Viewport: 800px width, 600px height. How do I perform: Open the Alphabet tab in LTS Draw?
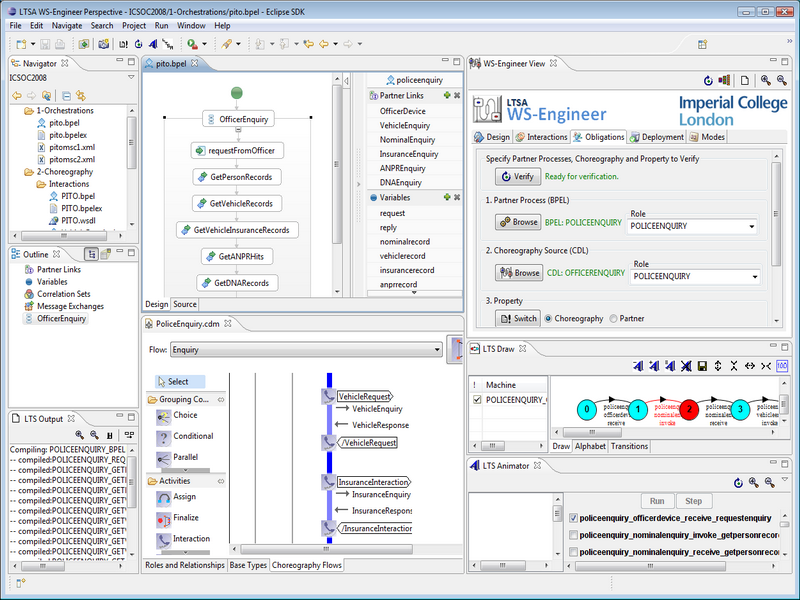point(590,446)
